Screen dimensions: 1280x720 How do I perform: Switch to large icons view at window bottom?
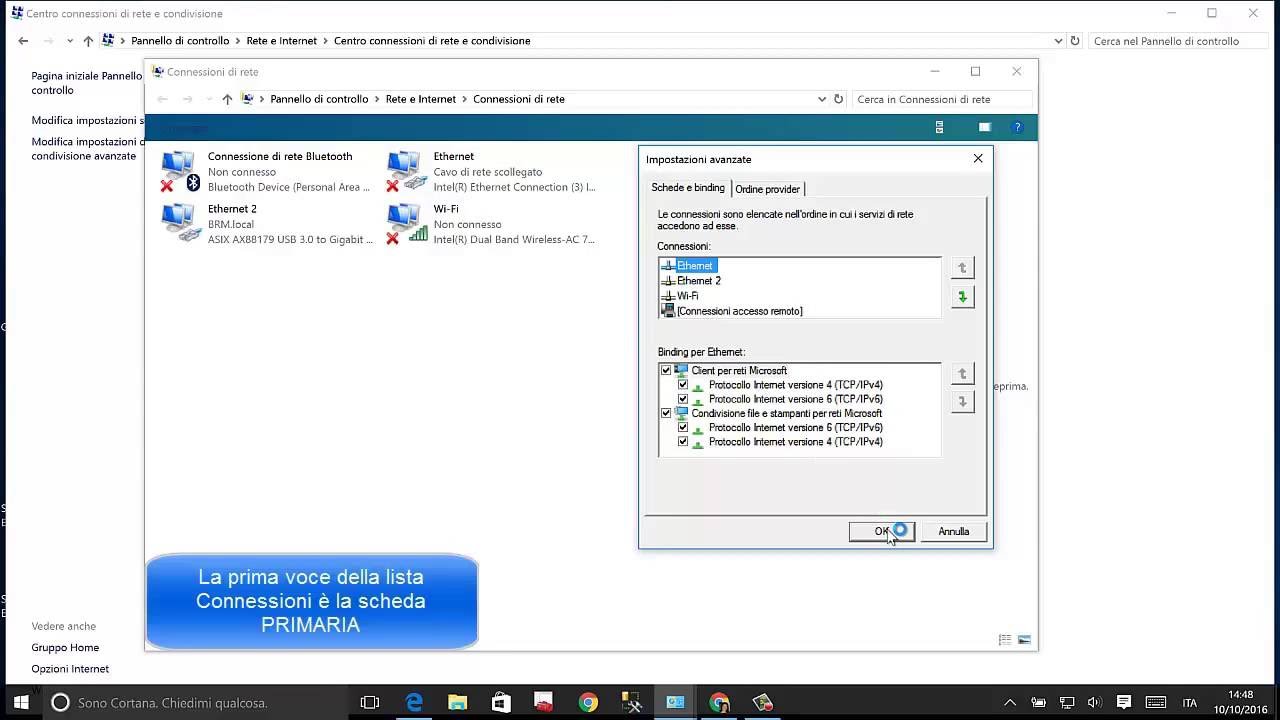tap(1024, 640)
